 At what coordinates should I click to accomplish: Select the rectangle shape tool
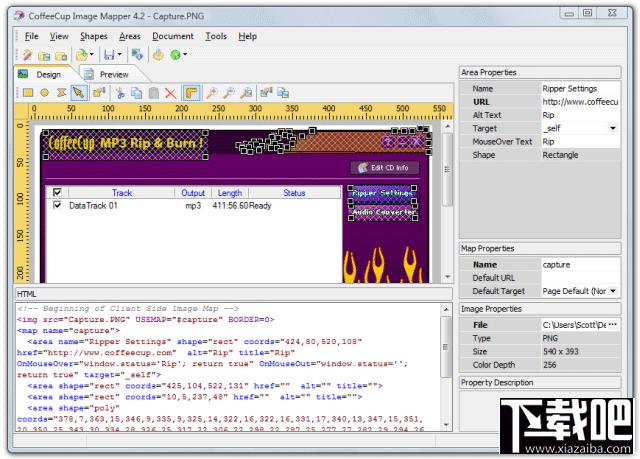click(28, 93)
